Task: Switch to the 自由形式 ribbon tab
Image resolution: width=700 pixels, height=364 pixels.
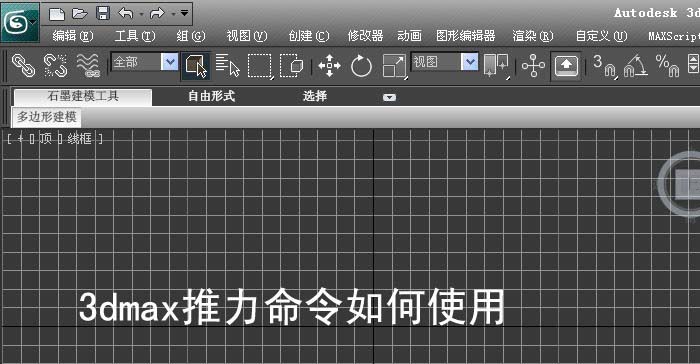Action: point(212,96)
